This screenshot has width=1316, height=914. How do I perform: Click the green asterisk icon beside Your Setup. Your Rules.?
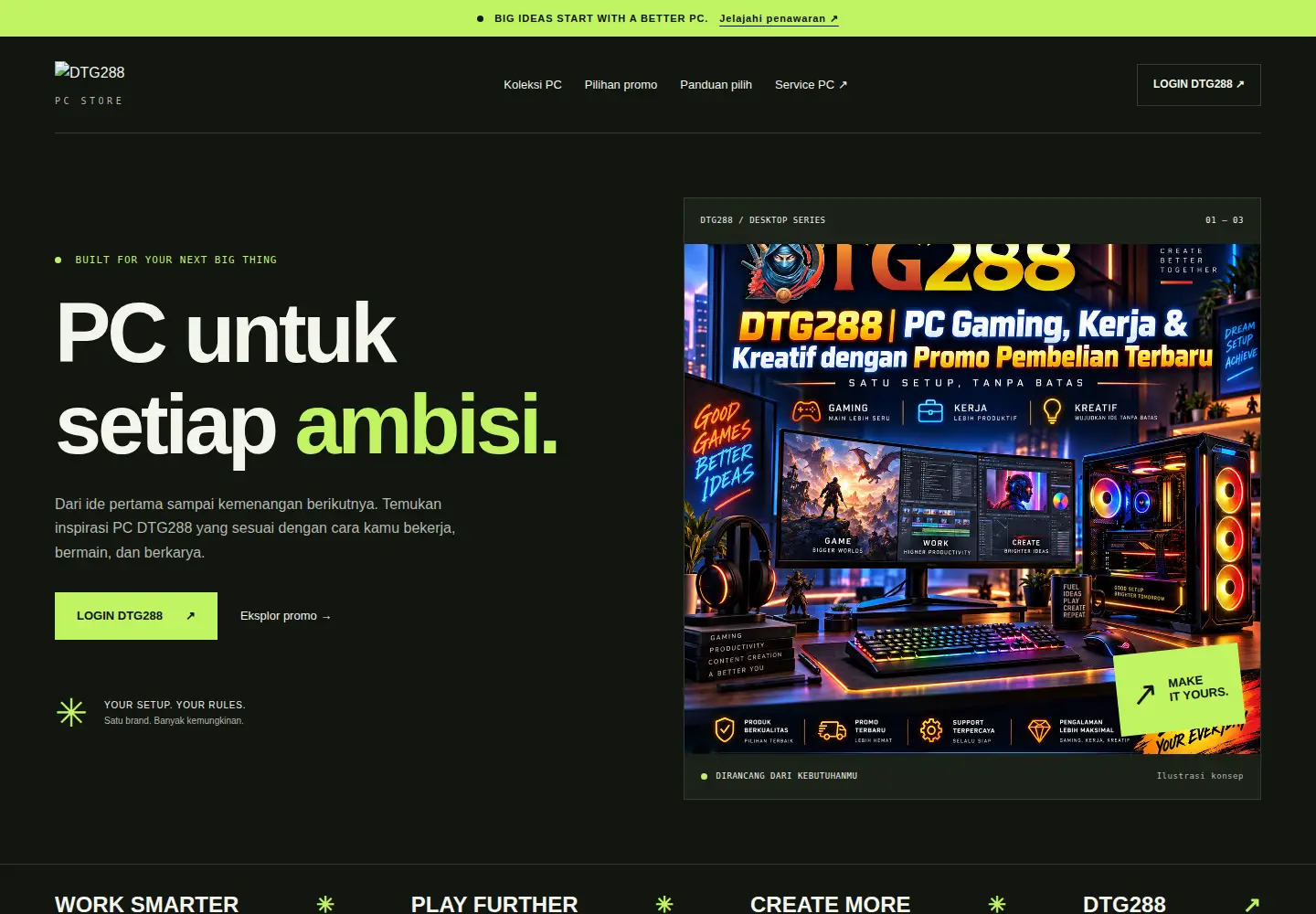click(x=71, y=712)
